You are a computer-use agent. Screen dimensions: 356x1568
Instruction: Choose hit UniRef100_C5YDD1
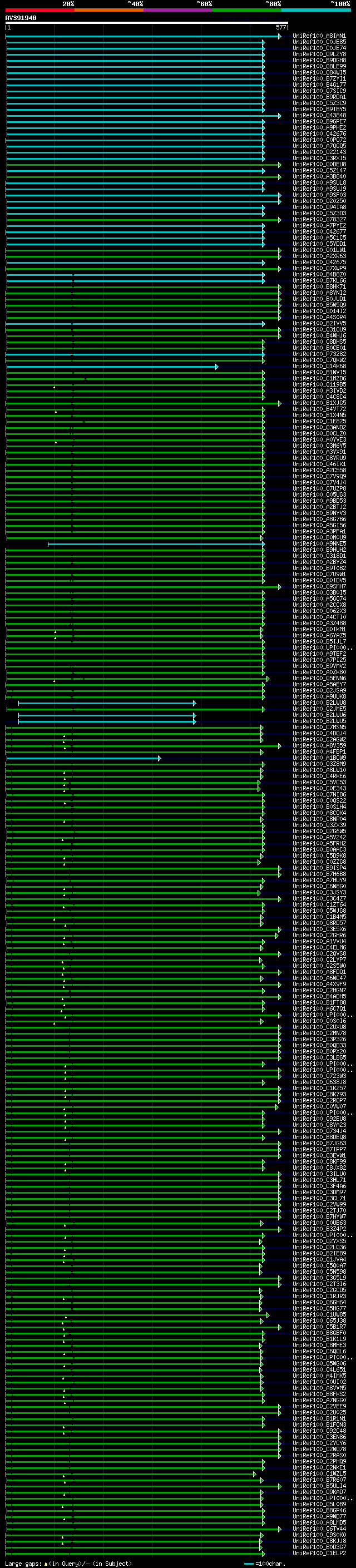(x=319, y=244)
